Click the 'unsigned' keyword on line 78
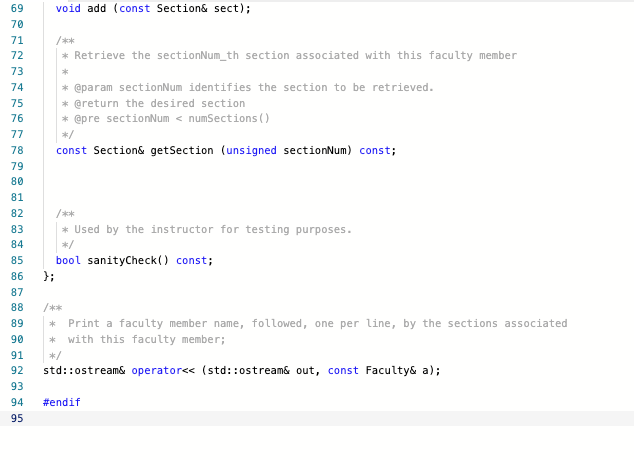The image size is (634, 460). coord(251,150)
